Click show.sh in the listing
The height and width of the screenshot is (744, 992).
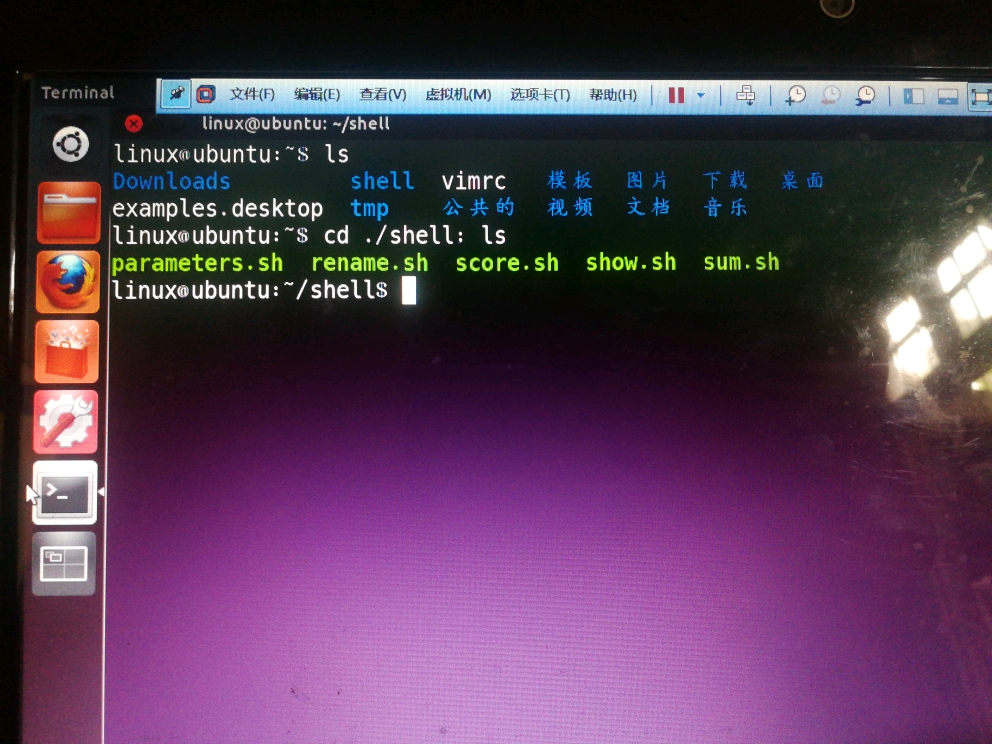(x=631, y=262)
